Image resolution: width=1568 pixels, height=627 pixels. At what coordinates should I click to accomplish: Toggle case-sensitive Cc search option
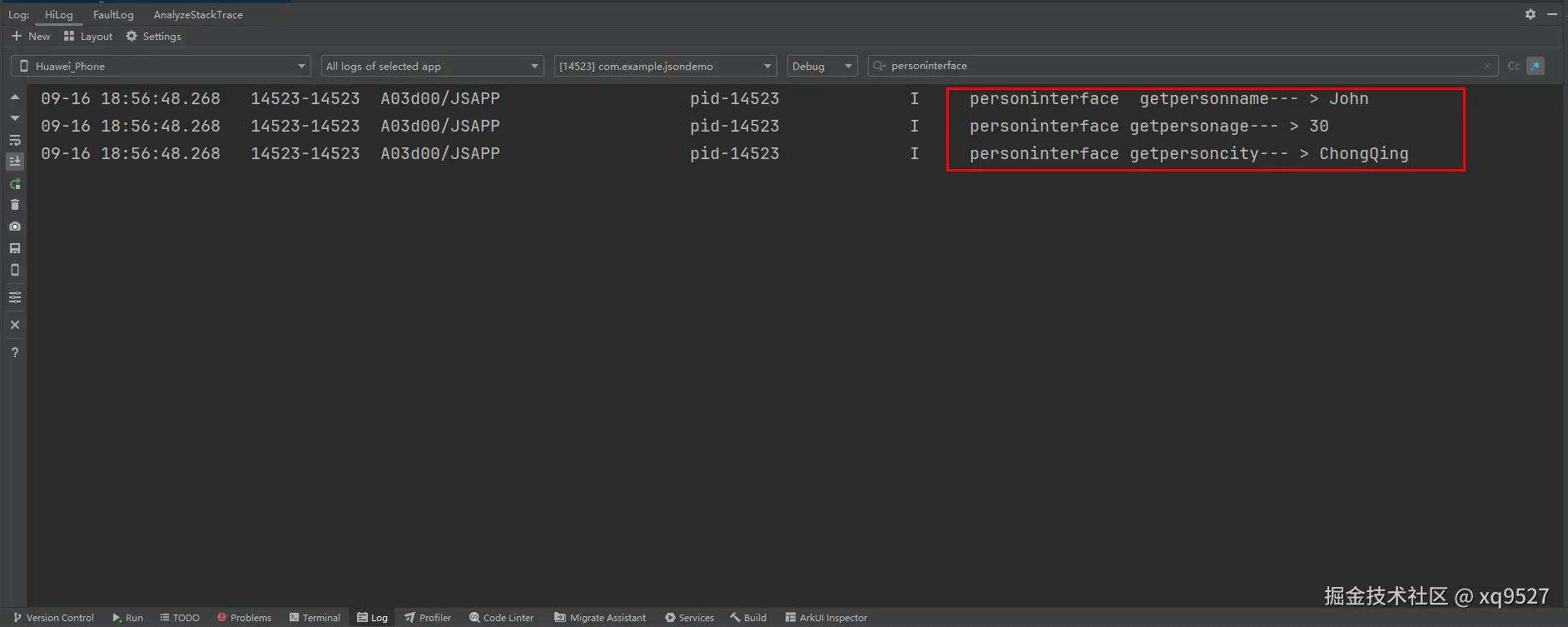[1514, 66]
